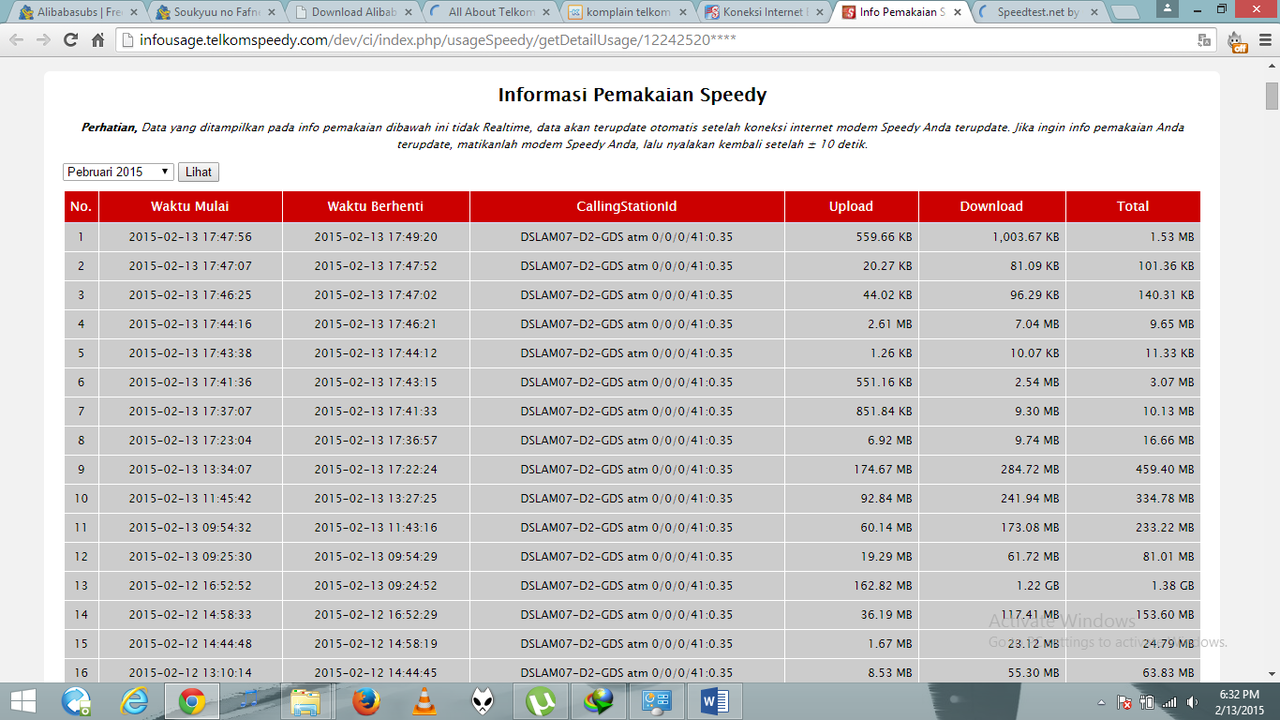This screenshot has width=1280, height=720.
Task: Go to the browser home page
Action: 98,40
